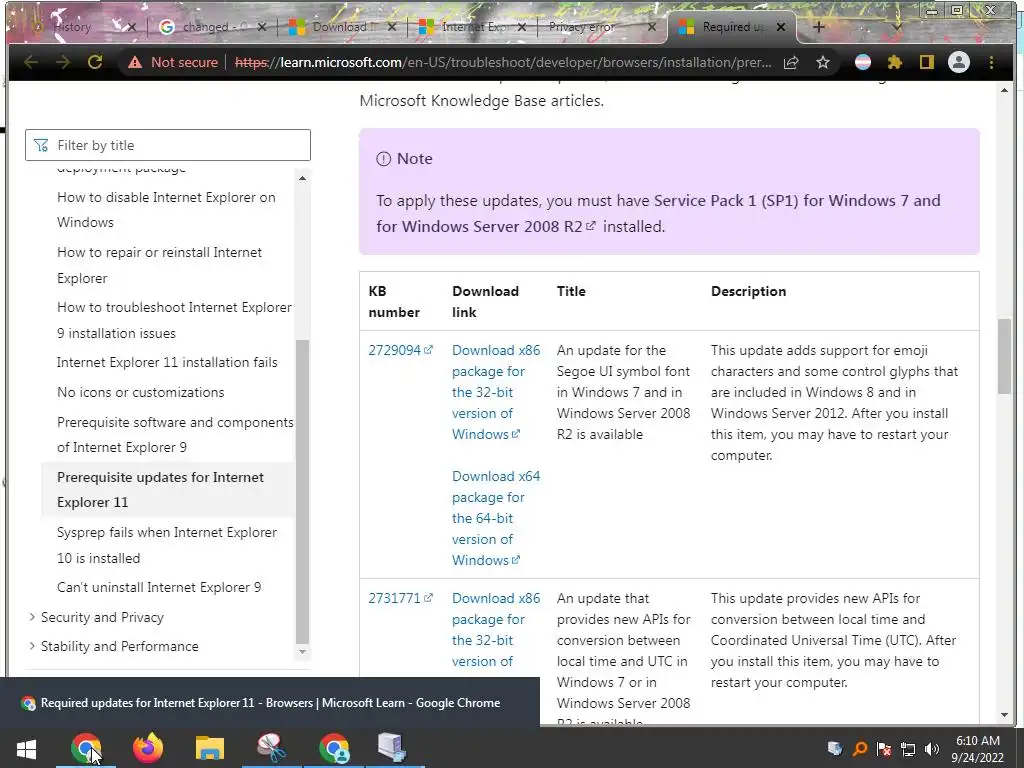Image resolution: width=1024 pixels, height=768 pixels.
Task: Open the Chrome profile avatar
Action: click(959, 62)
